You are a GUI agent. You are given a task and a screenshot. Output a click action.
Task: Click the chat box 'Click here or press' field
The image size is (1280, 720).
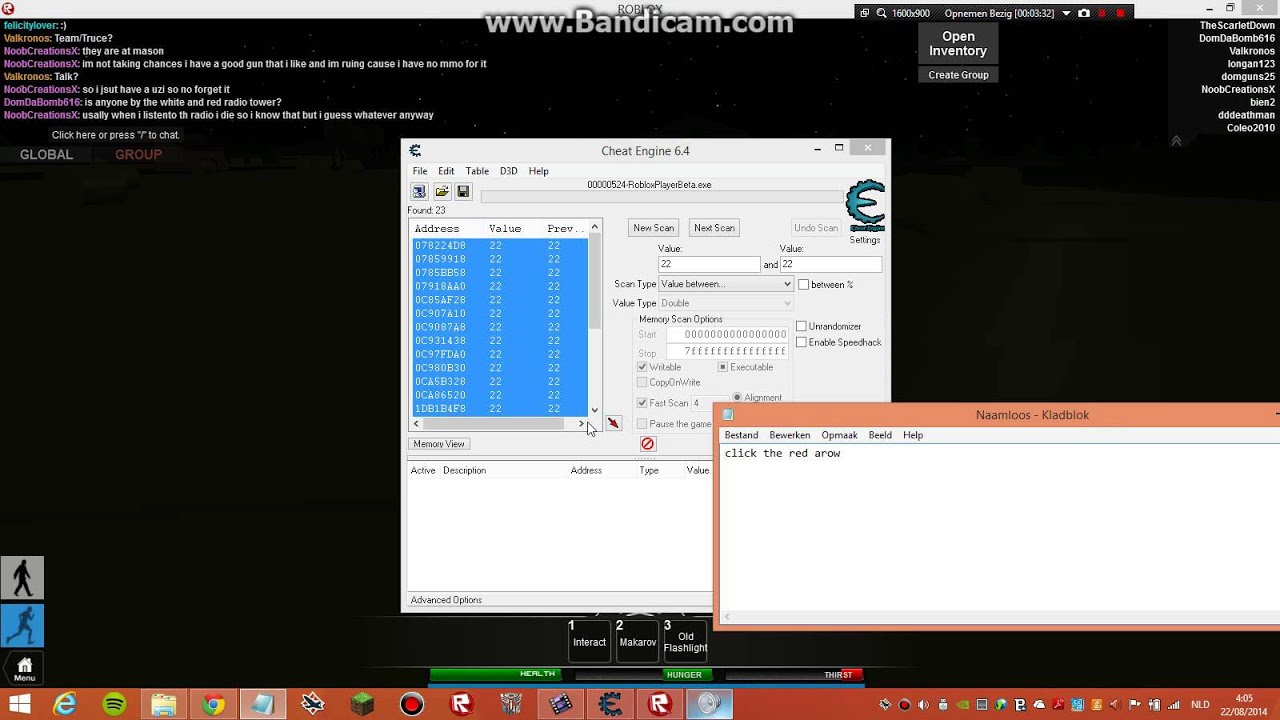(x=116, y=135)
